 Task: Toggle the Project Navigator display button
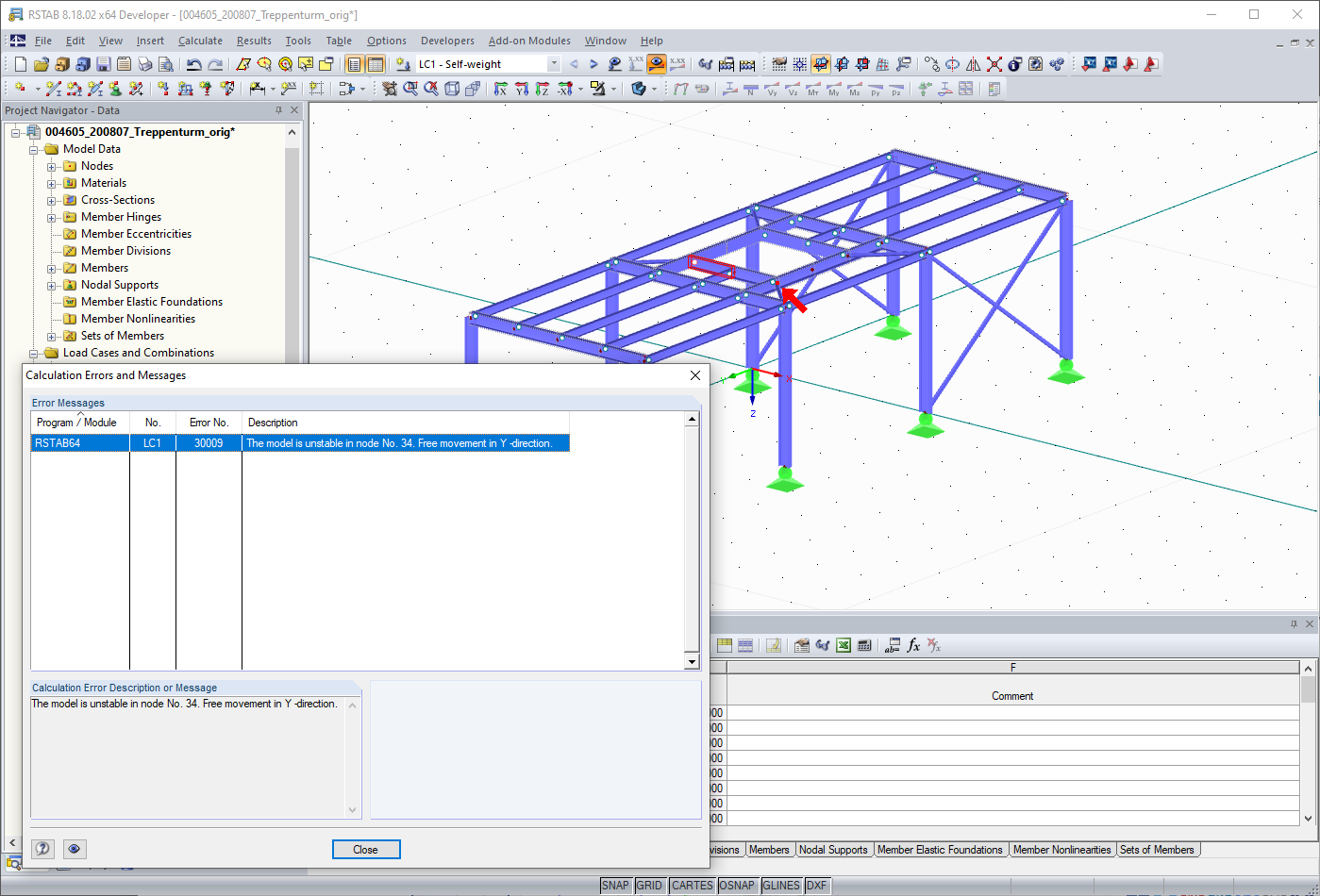(x=354, y=64)
